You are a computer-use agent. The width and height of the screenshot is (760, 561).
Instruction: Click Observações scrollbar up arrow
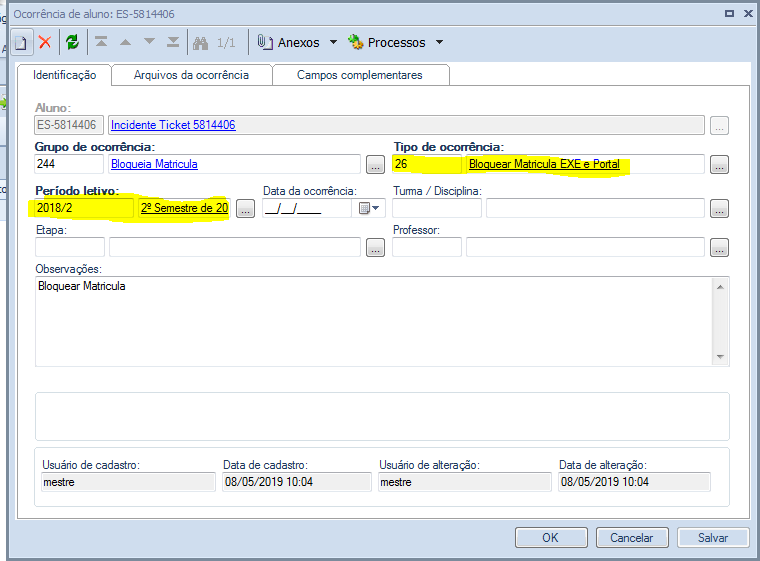tap(720, 287)
